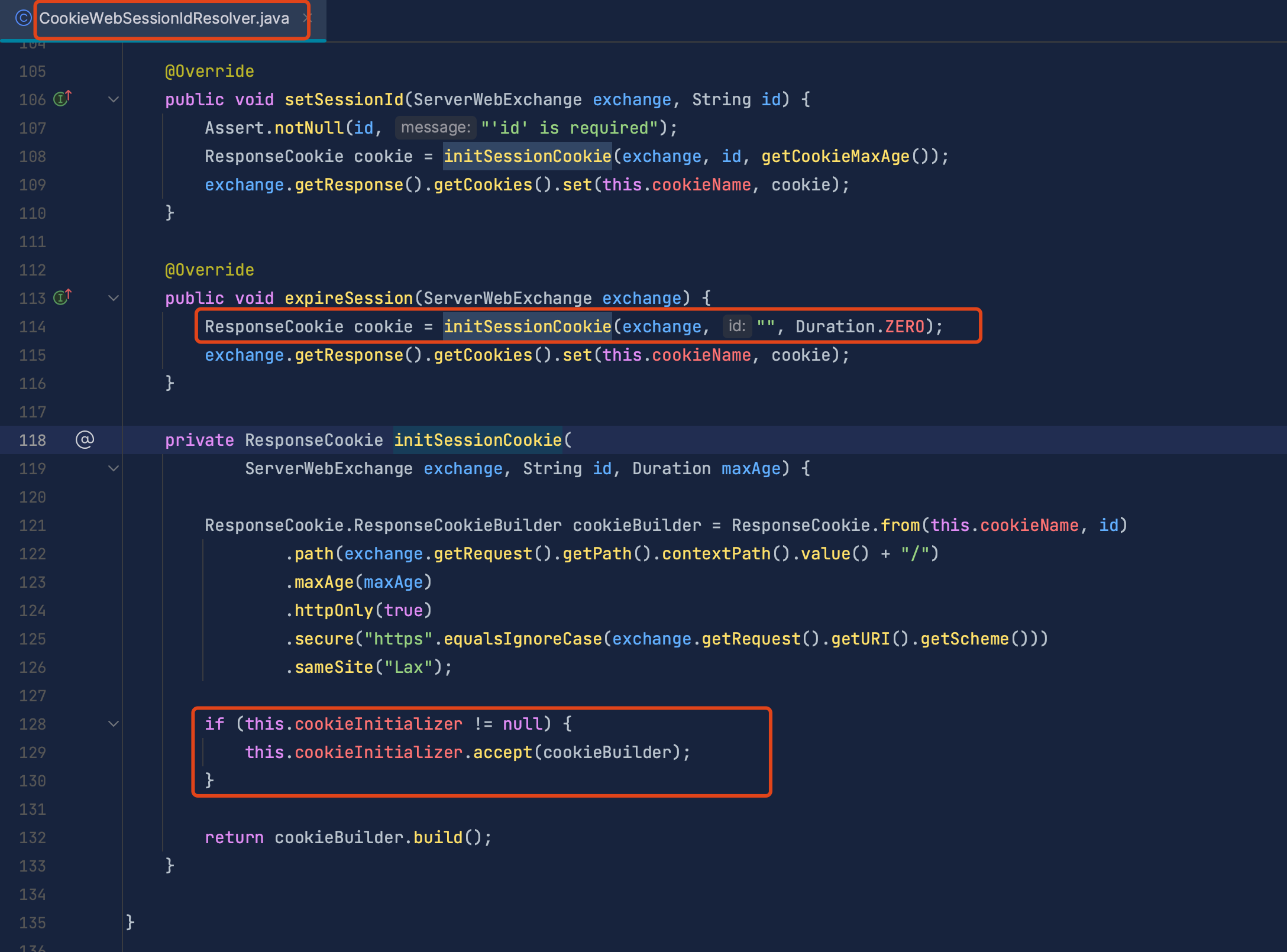The width and height of the screenshot is (1287, 952).
Task: Click the implements-method gutter icon at line 106
Action: coord(62,98)
